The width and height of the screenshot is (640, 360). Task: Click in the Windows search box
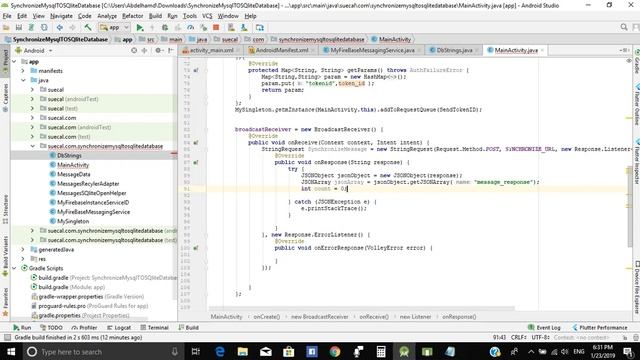(x=102, y=351)
